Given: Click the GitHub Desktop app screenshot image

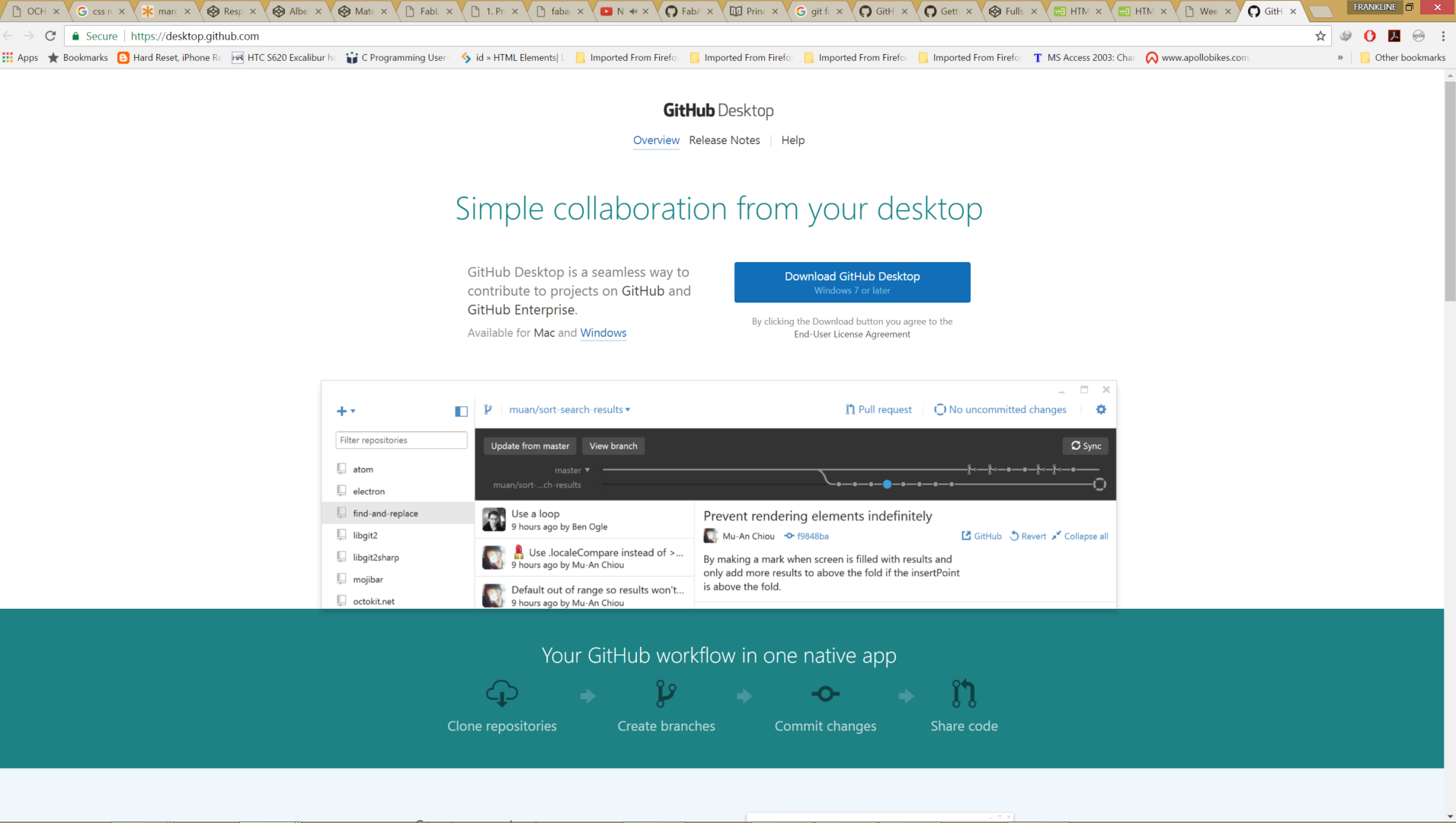Looking at the screenshot, I should 718,494.
